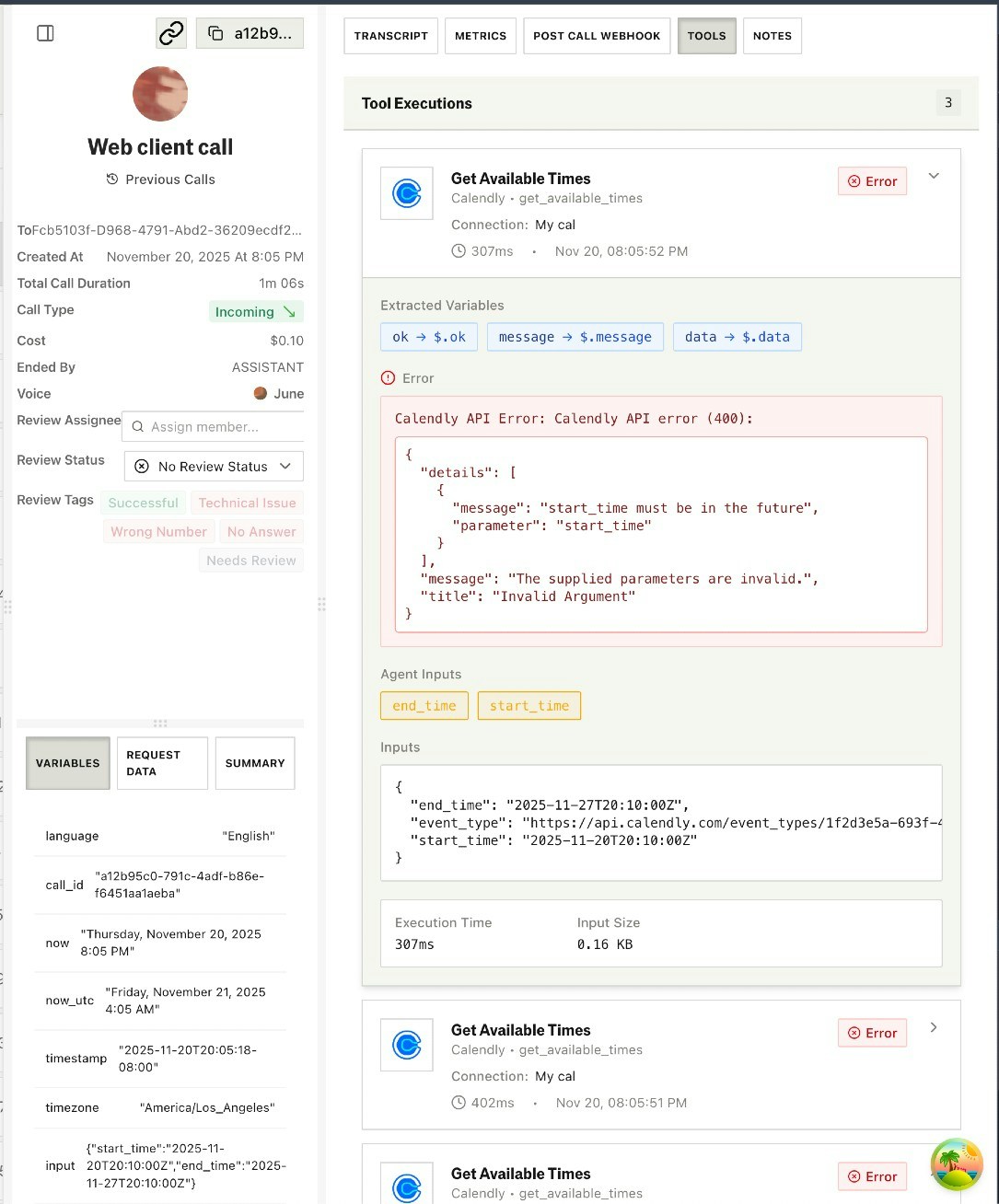Image resolution: width=999 pixels, height=1204 pixels.
Task: Toggle the Successful review tag
Action: (144, 503)
